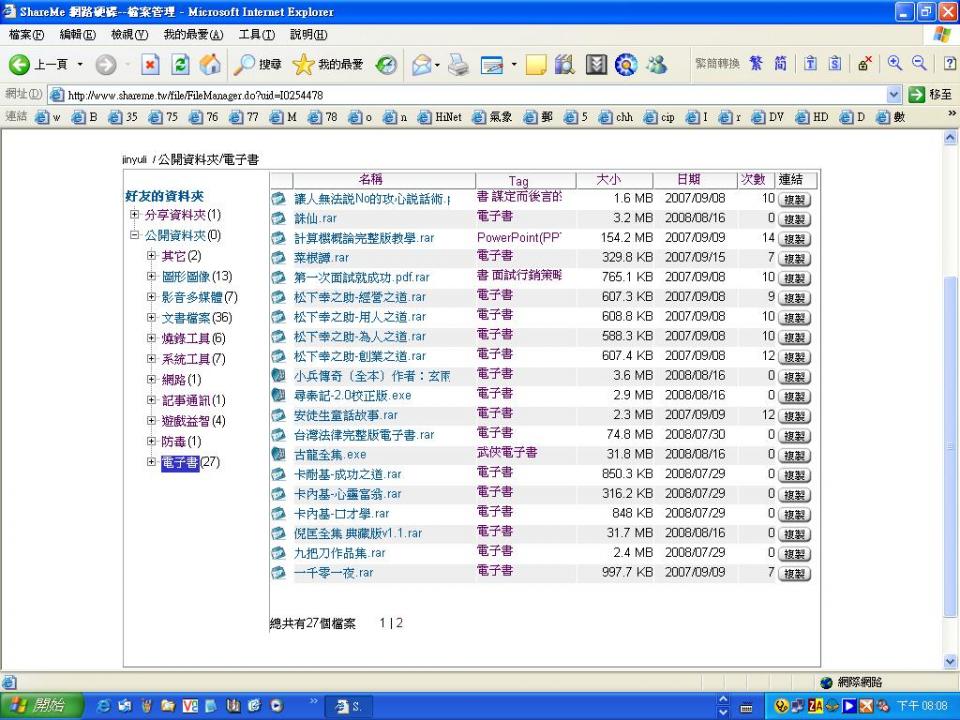Image resolution: width=960 pixels, height=720 pixels.
Task: Go to page 2 of file list
Action: [399, 623]
